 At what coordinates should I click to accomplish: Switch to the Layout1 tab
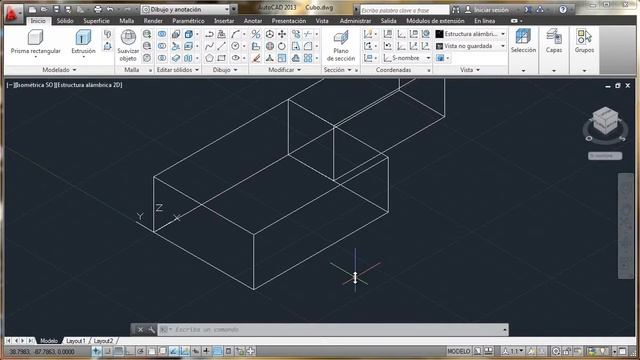[76, 340]
